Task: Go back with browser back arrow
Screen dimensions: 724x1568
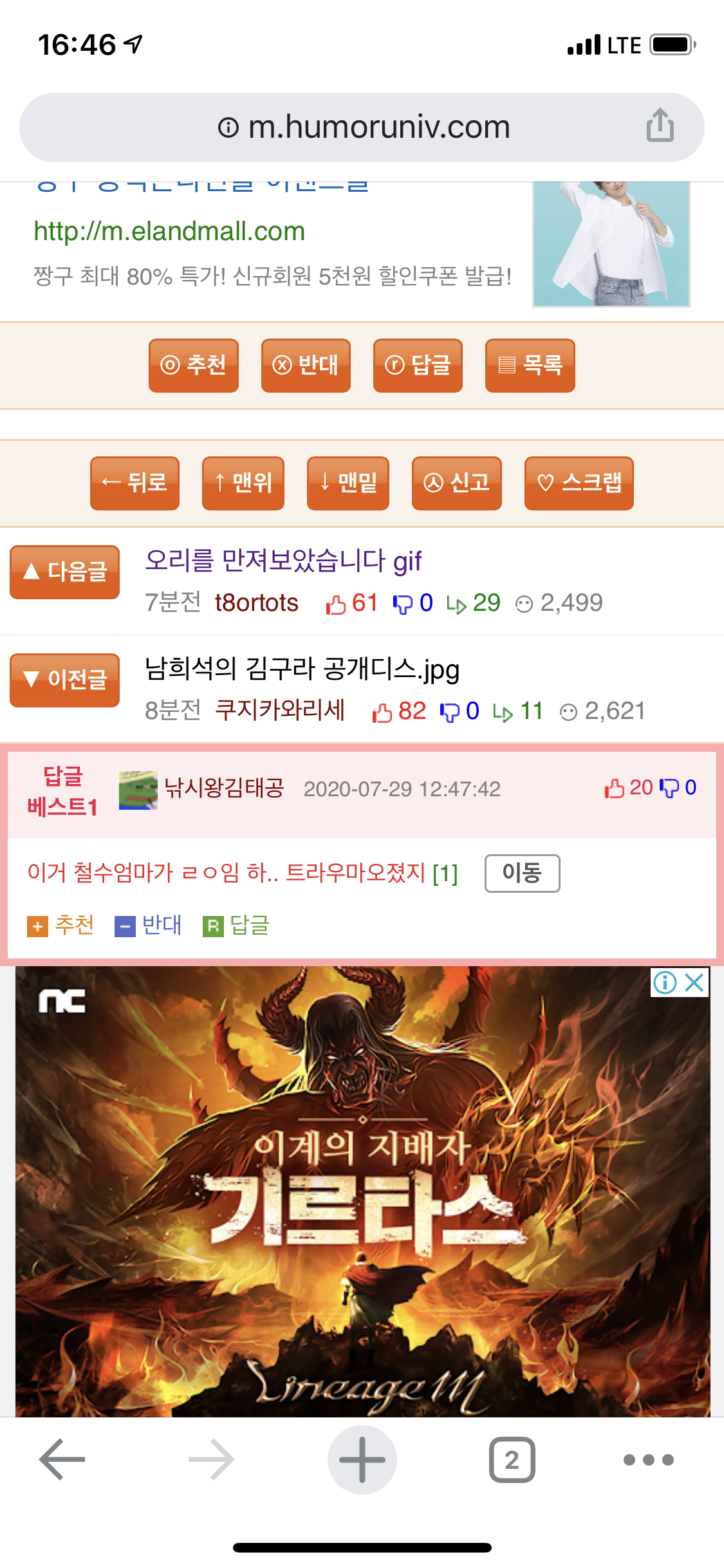Action: pyautogui.click(x=62, y=1460)
